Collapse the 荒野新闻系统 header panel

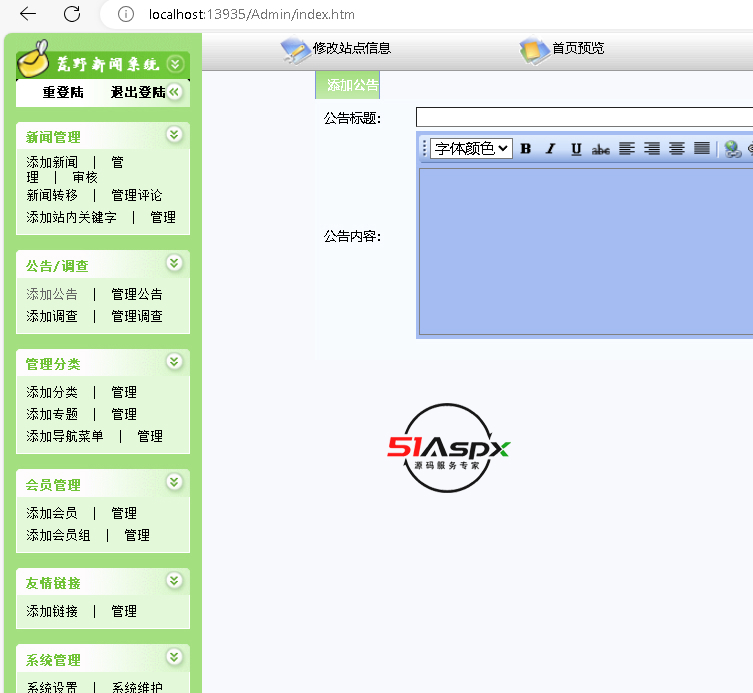point(175,63)
